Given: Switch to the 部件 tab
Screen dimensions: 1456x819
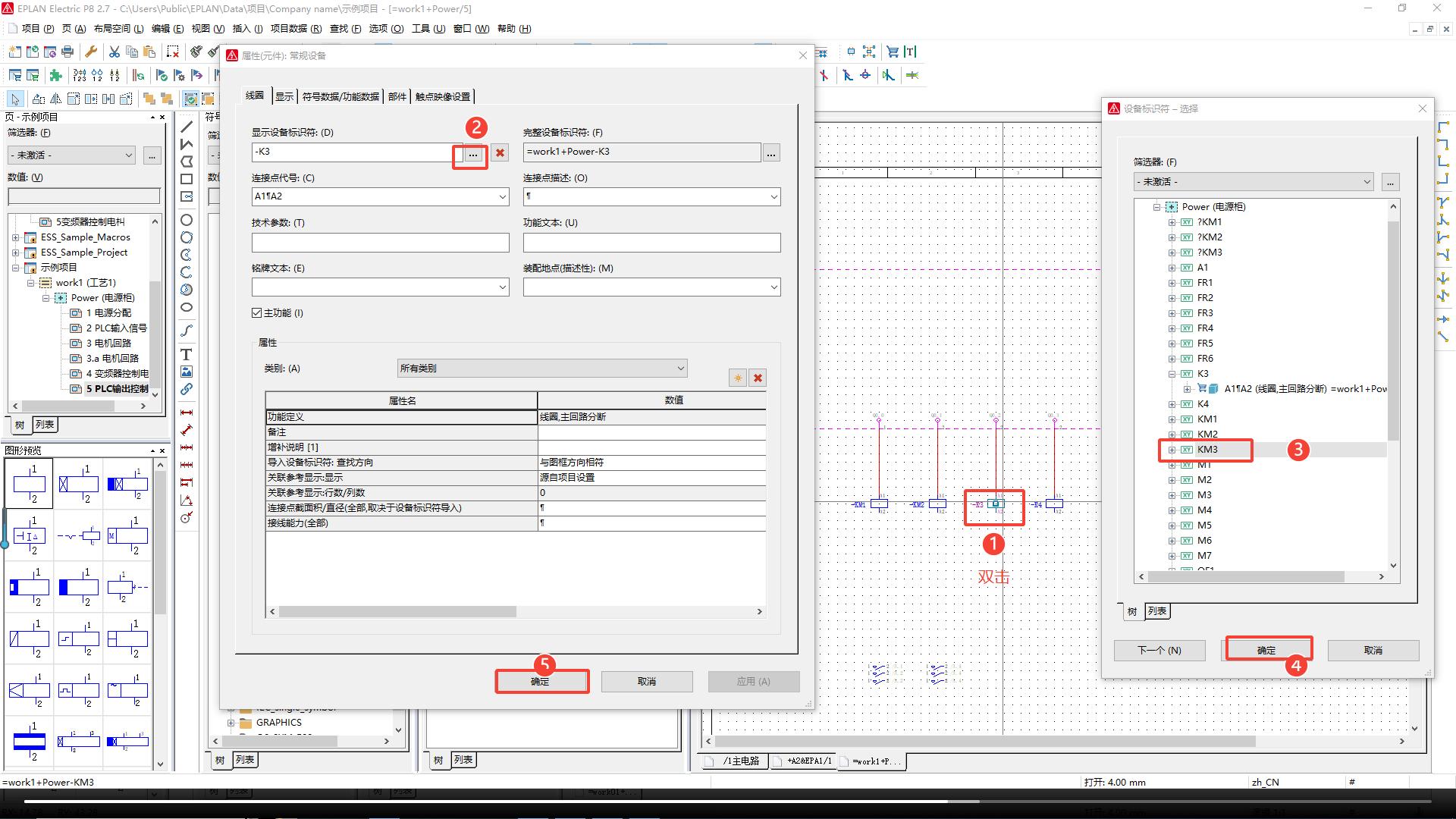Looking at the screenshot, I should (x=397, y=96).
